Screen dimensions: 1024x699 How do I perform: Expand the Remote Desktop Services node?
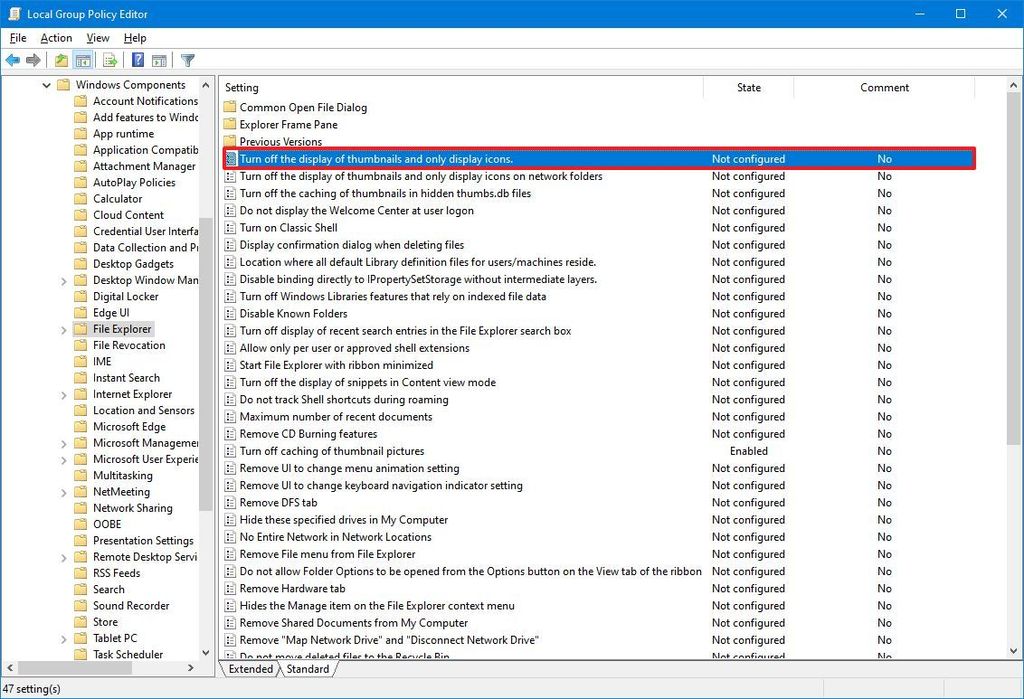(x=62, y=556)
